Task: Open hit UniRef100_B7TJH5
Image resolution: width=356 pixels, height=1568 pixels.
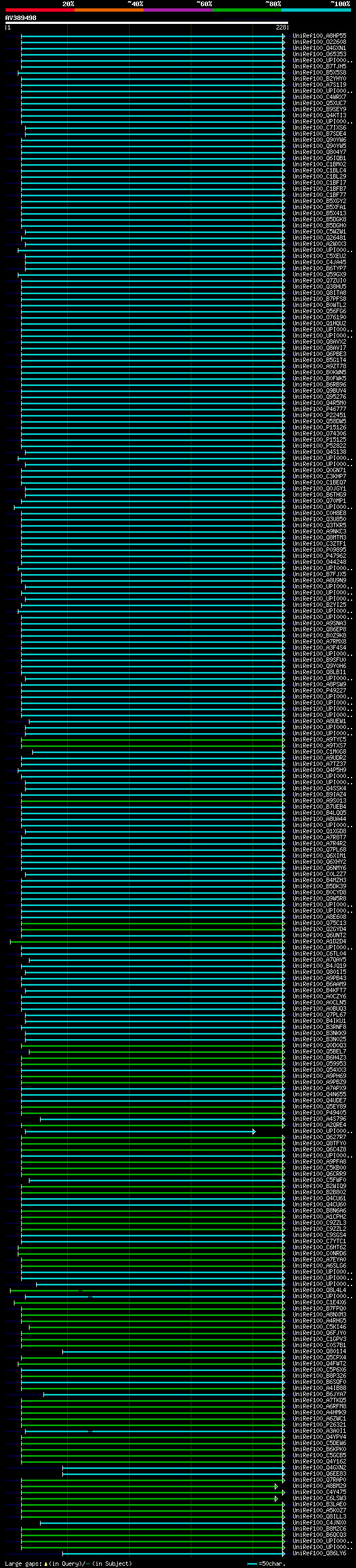Action: (x=319, y=66)
